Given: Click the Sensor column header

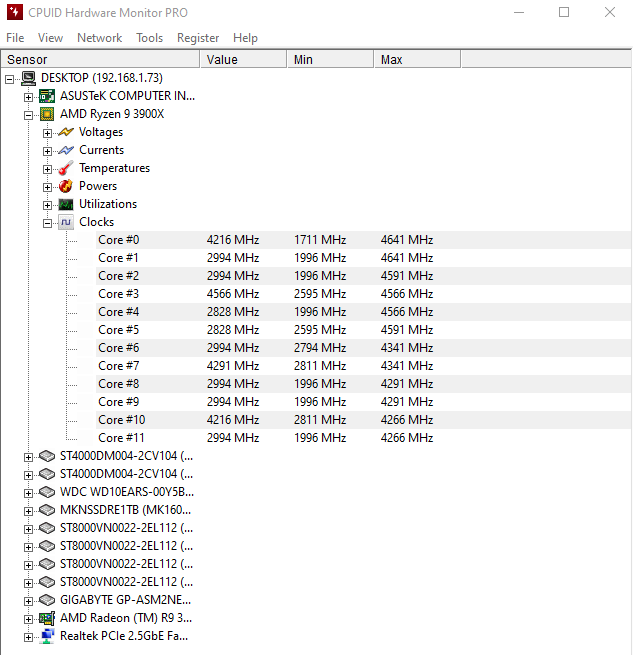Looking at the screenshot, I should pyautogui.click(x=100, y=59).
